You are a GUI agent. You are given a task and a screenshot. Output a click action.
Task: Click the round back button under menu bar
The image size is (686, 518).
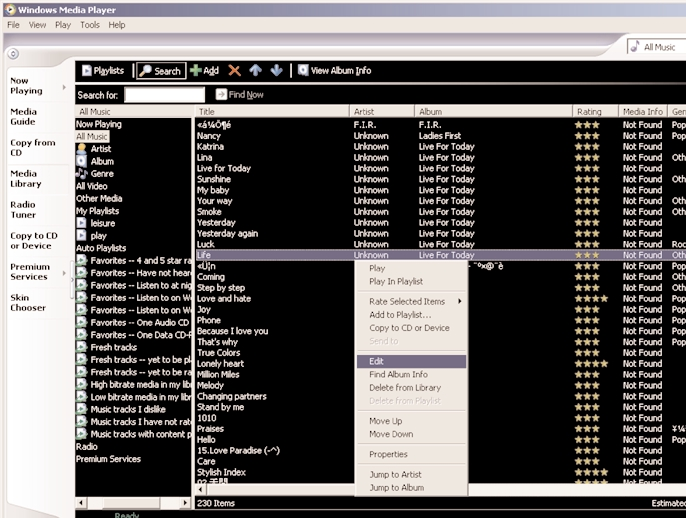click(x=13, y=53)
